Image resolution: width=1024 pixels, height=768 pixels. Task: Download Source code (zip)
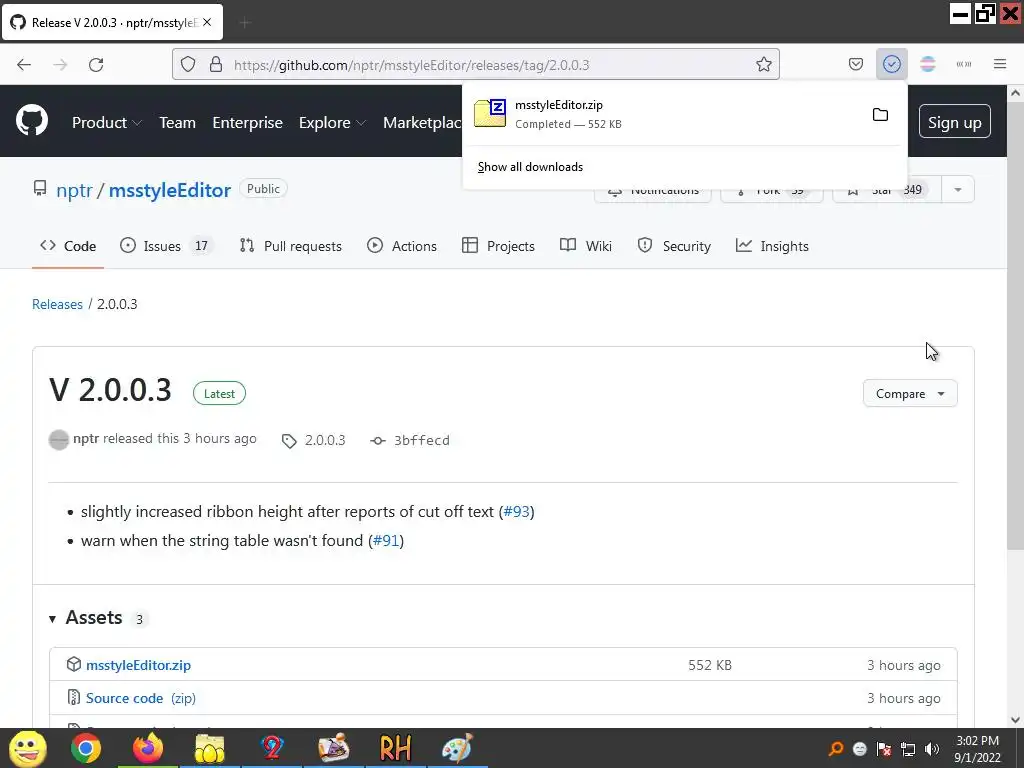click(x=141, y=698)
